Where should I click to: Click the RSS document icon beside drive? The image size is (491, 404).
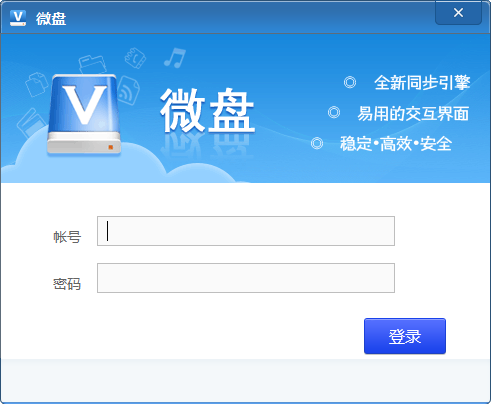129,90
